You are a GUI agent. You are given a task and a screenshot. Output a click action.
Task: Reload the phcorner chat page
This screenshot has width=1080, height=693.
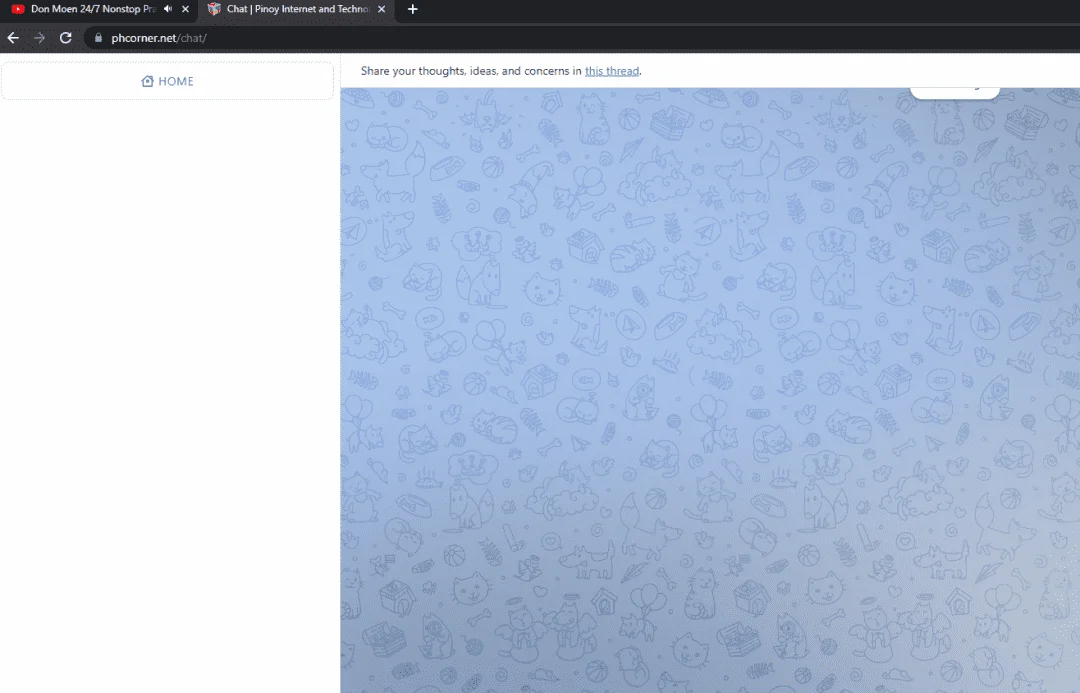tap(65, 38)
